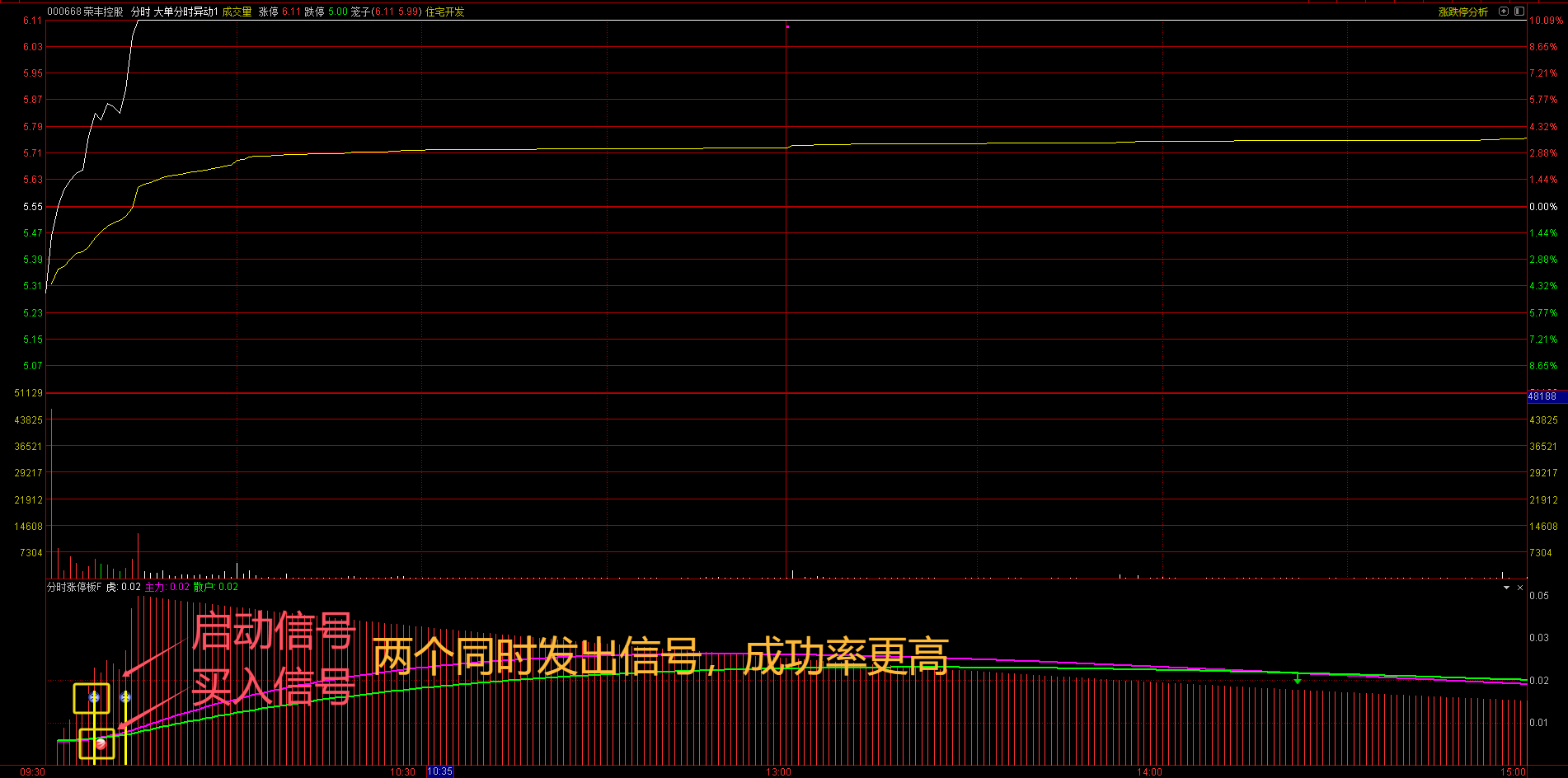Click the 成交量 label in the header

(237, 12)
